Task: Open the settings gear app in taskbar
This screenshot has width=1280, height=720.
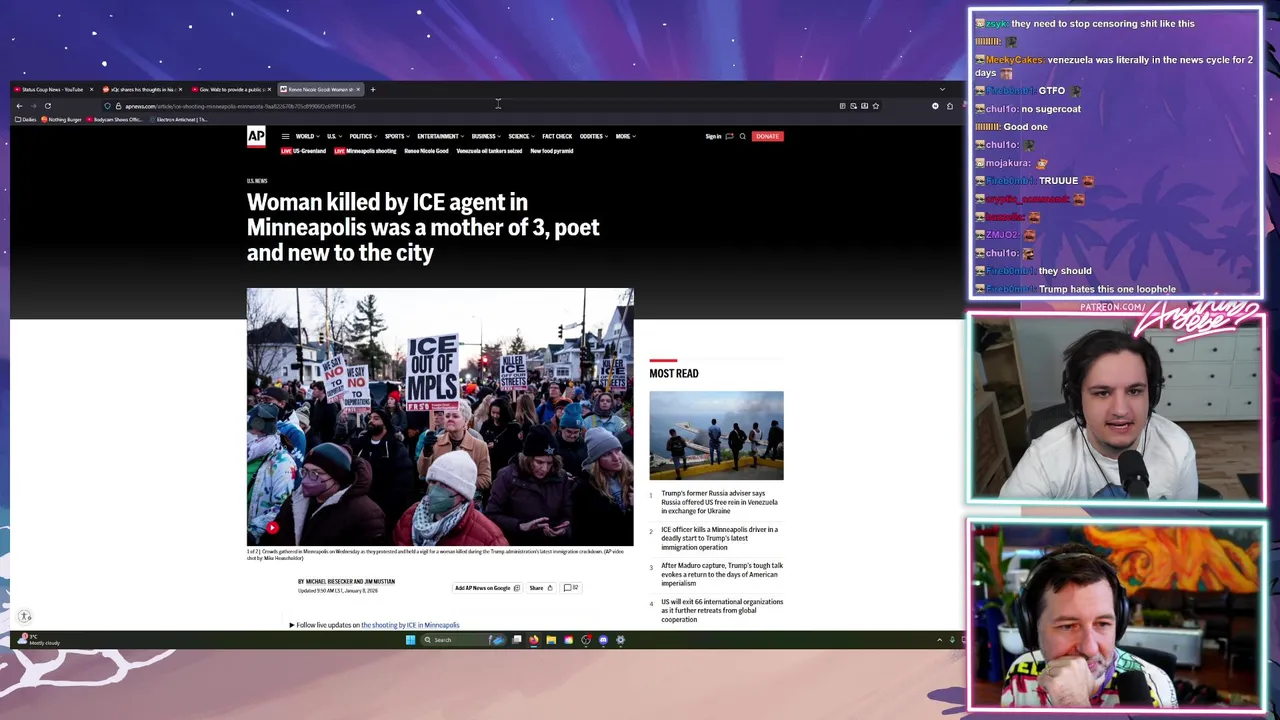Action: [x=620, y=640]
